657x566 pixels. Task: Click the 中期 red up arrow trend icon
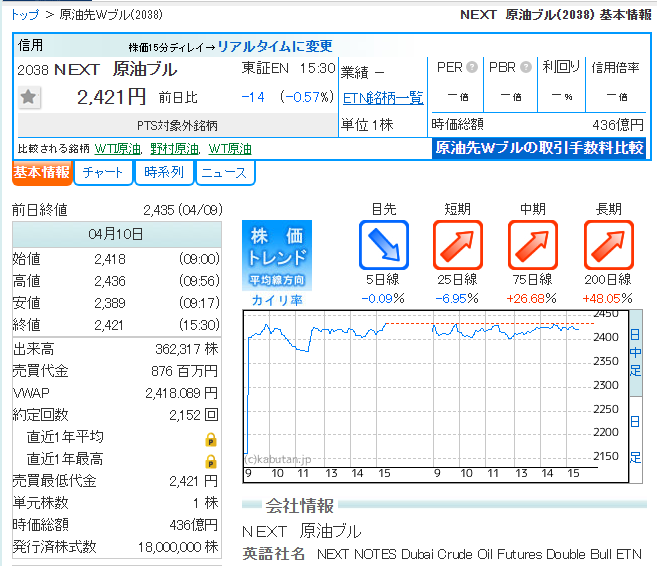pos(533,245)
